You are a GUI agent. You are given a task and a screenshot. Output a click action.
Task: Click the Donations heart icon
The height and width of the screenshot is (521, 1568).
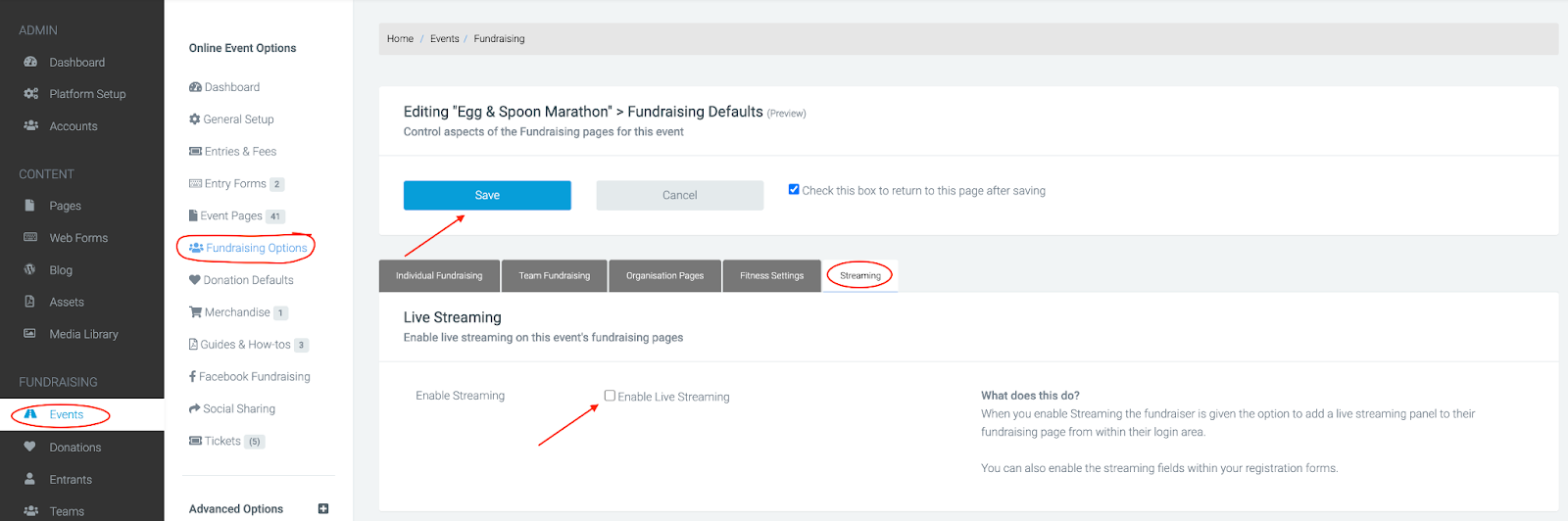click(x=29, y=447)
